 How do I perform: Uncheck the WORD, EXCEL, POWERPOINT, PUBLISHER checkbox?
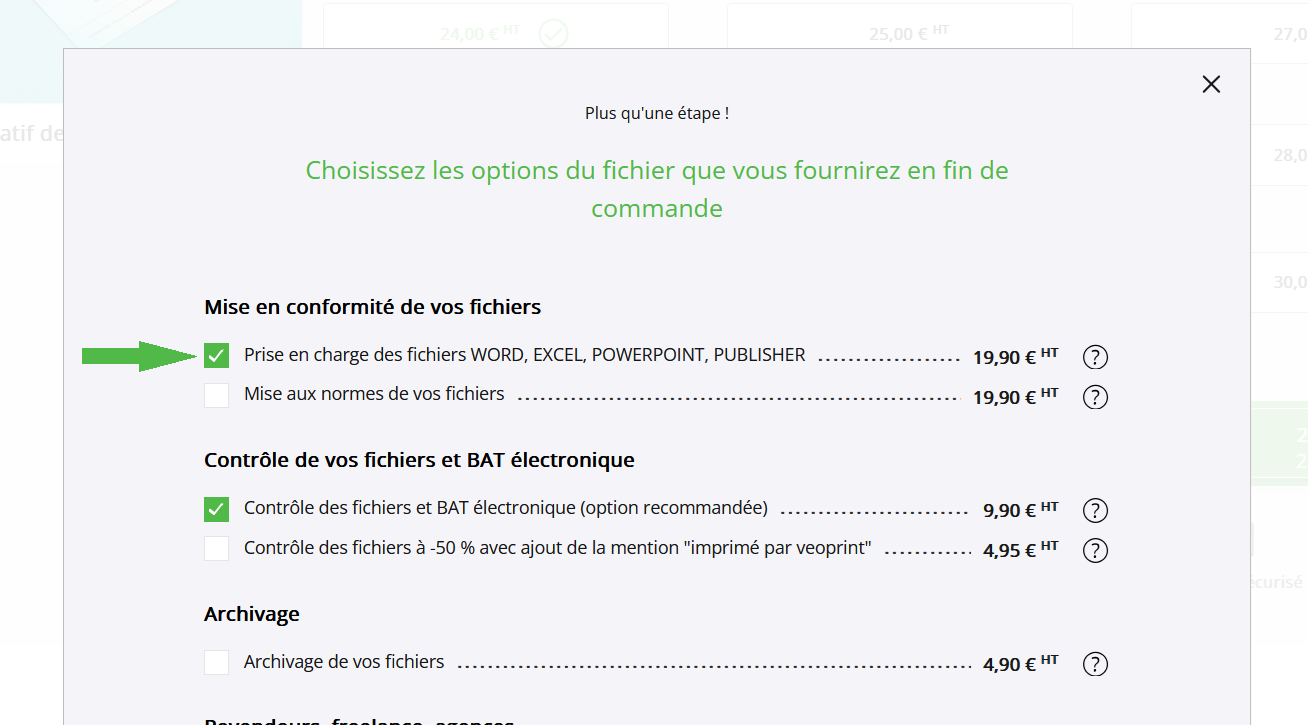pos(216,355)
